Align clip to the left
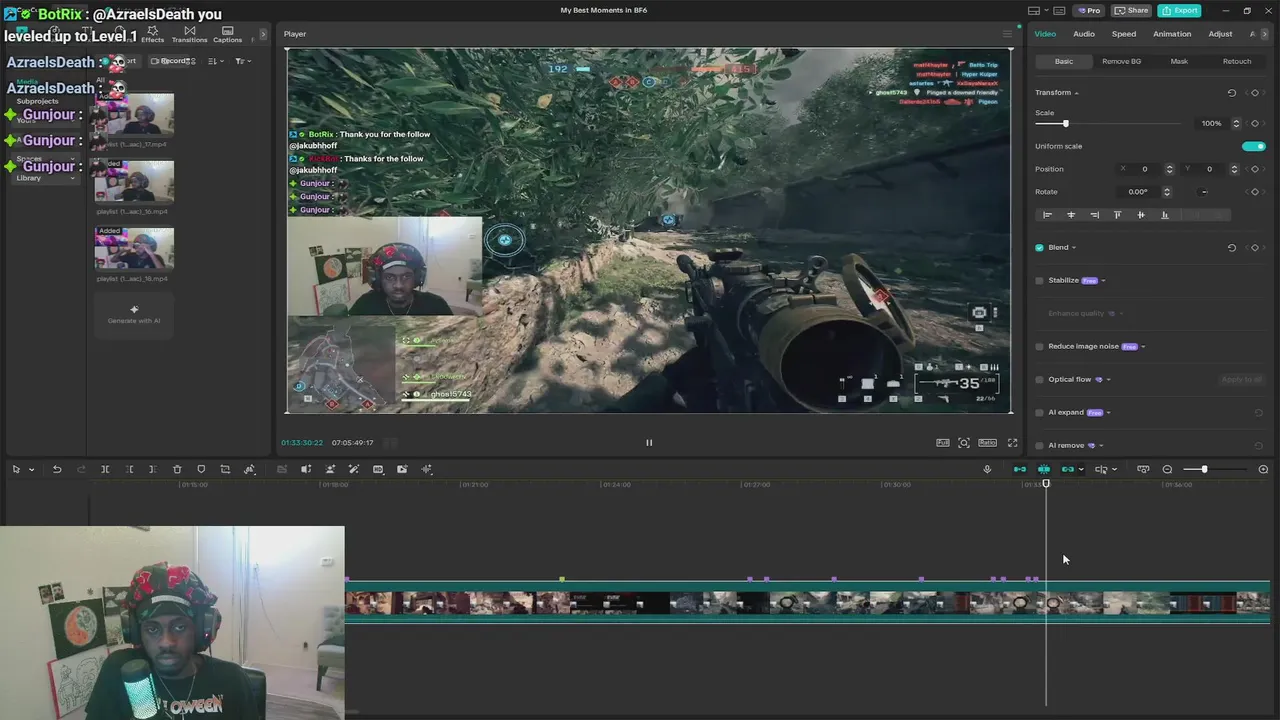 [1047, 215]
